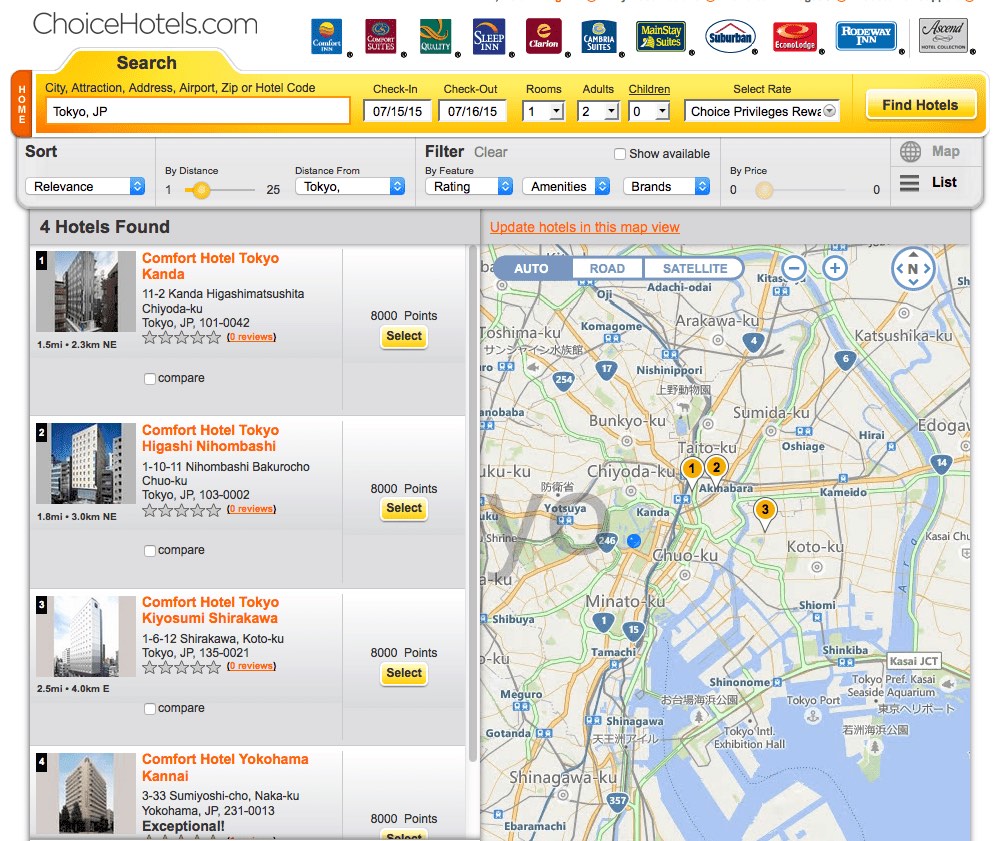The image size is (1004, 841).
Task: Click the Comfort Inn brand logo
Action: [327, 37]
